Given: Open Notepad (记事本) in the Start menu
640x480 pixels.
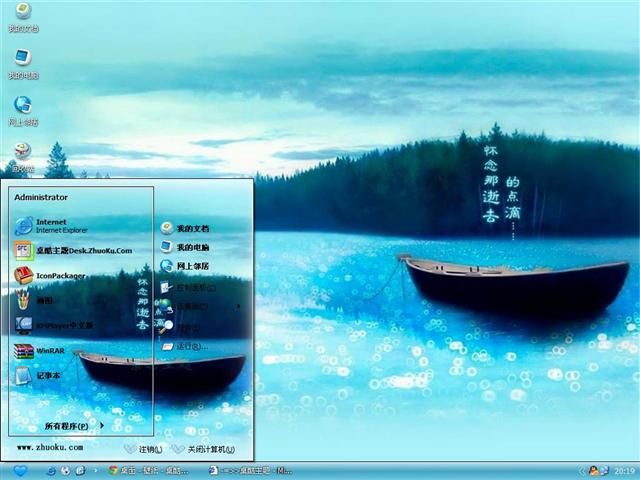Looking at the screenshot, I should coord(38,376).
